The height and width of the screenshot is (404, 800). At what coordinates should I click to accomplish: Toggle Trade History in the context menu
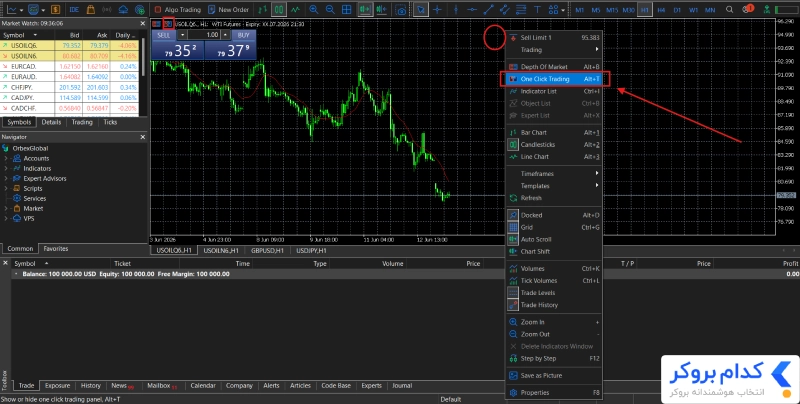[x=554, y=305]
